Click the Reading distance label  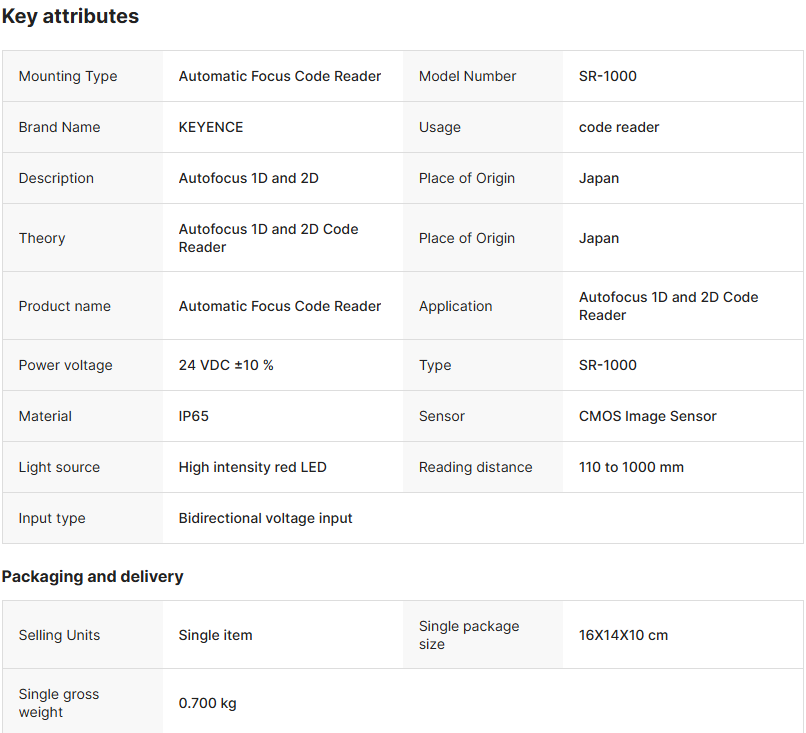[475, 467]
